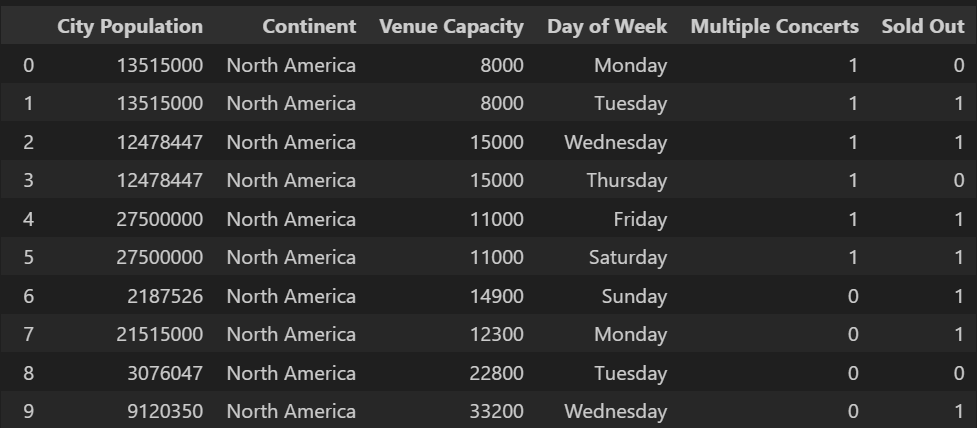Click the City Population column header
This screenshot has width=977, height=428.
pyautogui.click(x=130, y=27)
